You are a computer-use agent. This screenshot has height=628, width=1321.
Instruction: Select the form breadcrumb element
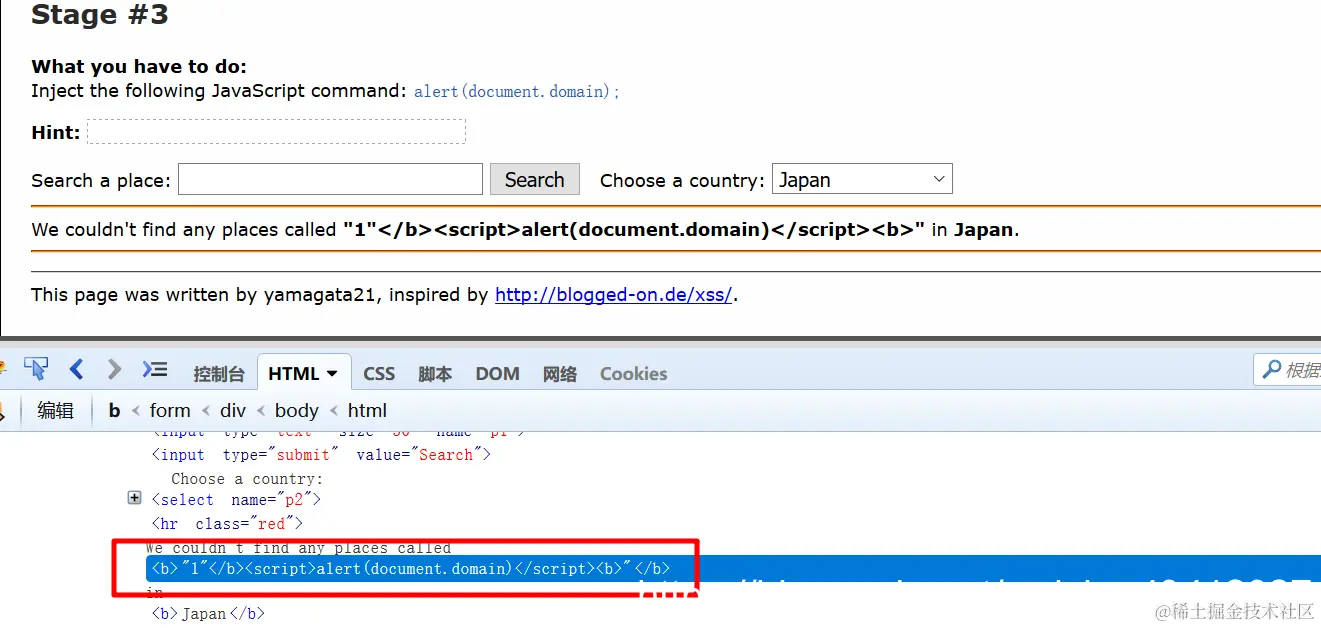click(x=170, y=410)
